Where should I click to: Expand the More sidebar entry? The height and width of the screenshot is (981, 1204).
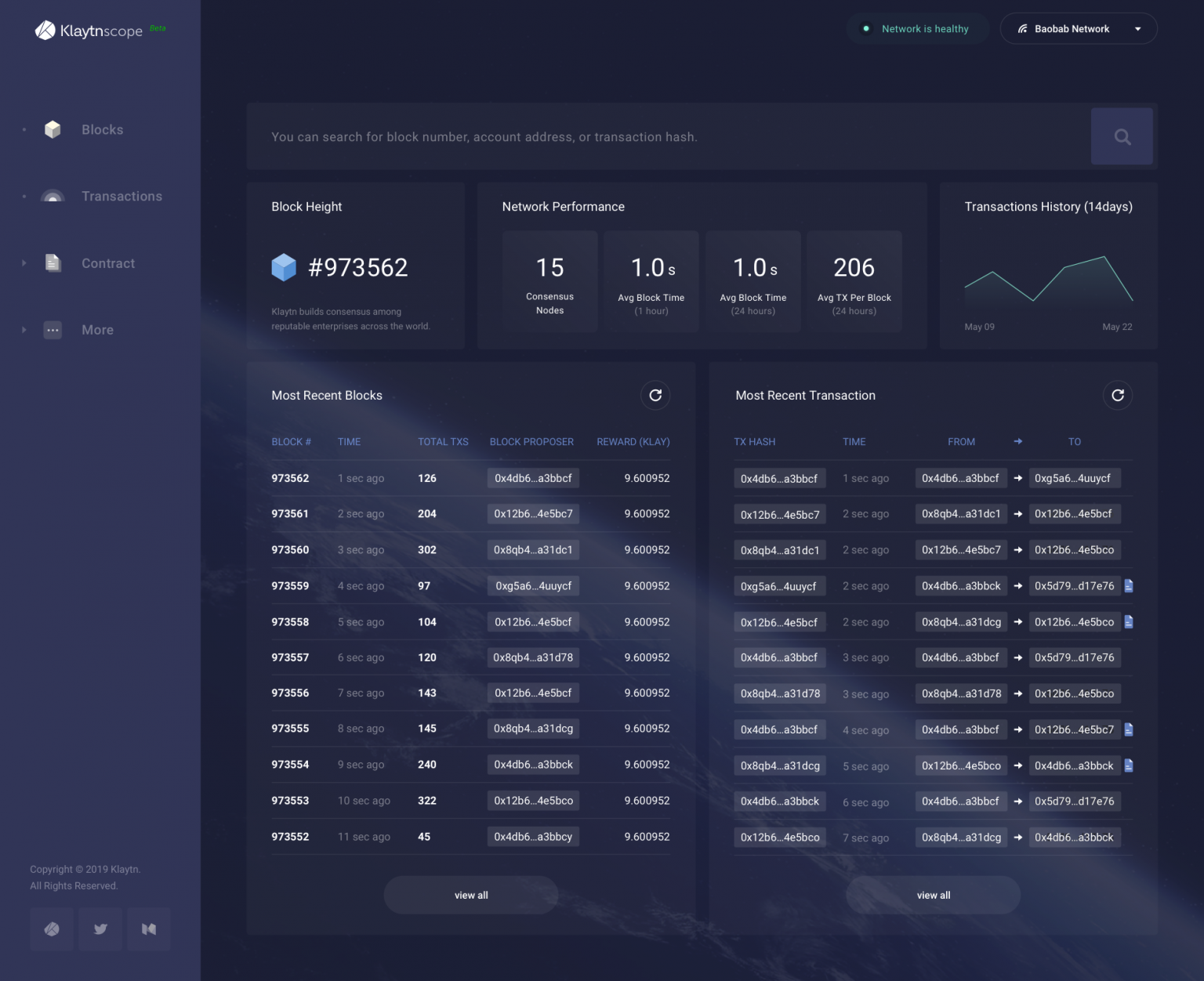(24, 330)
